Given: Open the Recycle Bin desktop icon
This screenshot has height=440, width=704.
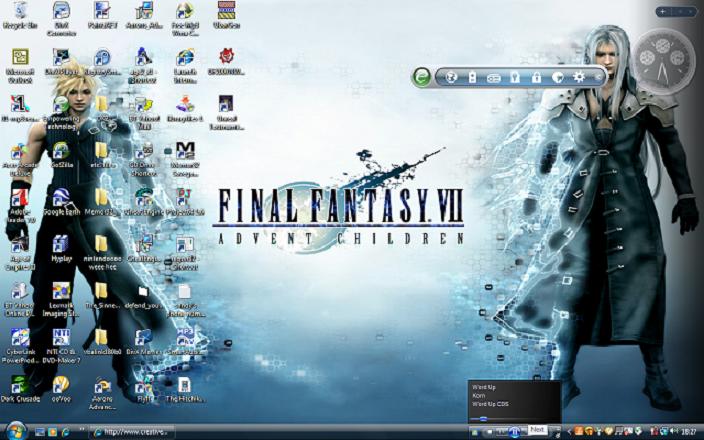Looking at the screenshot, I should [20, 16].
